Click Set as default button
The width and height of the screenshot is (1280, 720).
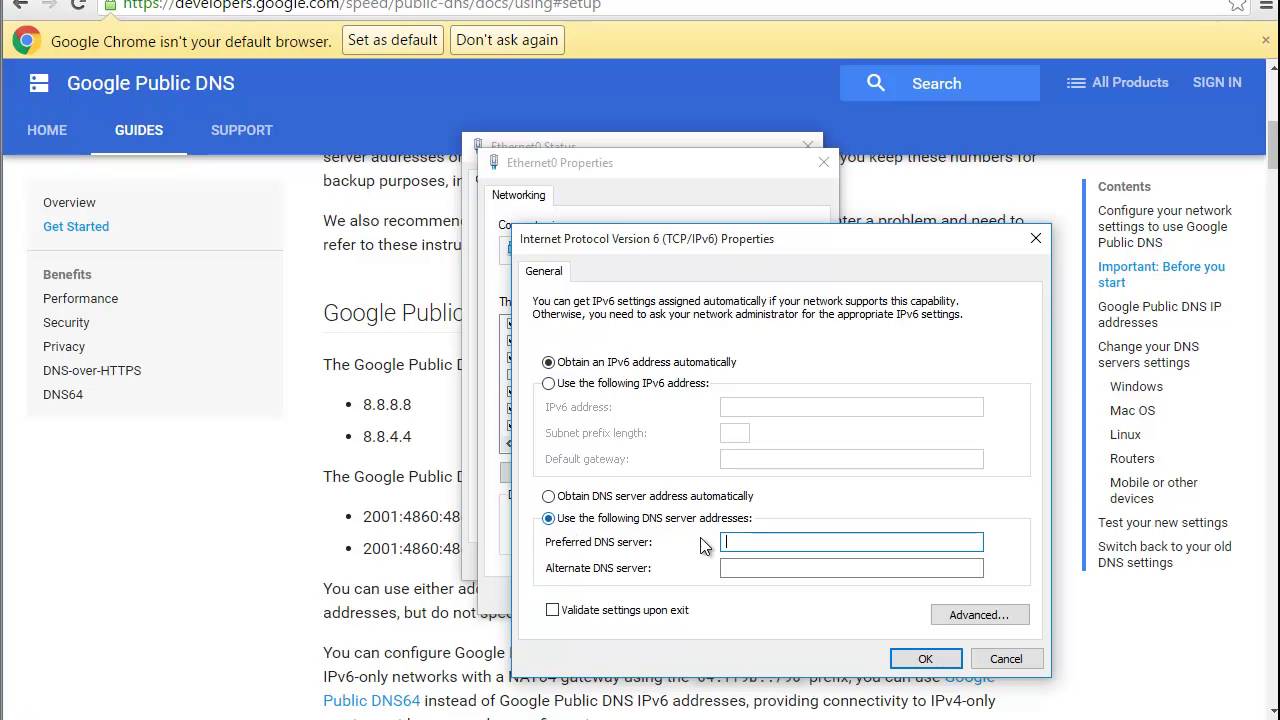pos(392,40)
